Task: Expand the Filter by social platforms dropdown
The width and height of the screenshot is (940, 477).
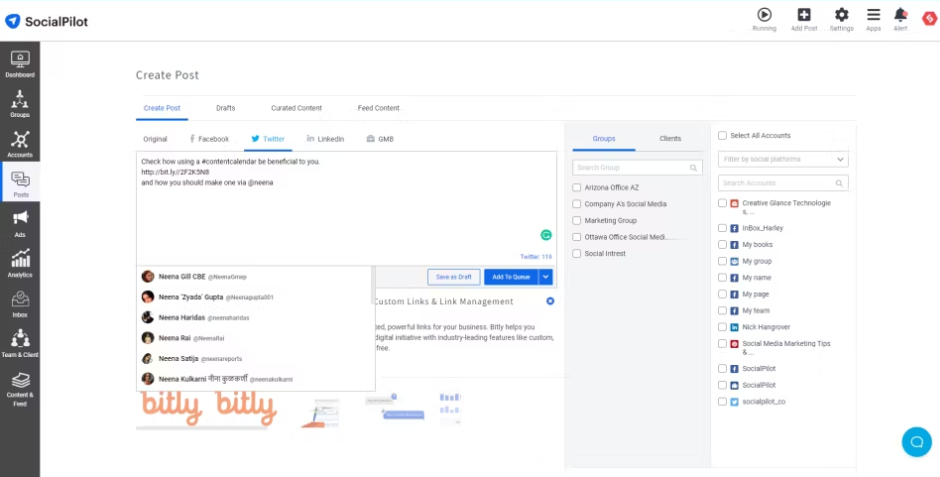Action: [x=783, y=159]
